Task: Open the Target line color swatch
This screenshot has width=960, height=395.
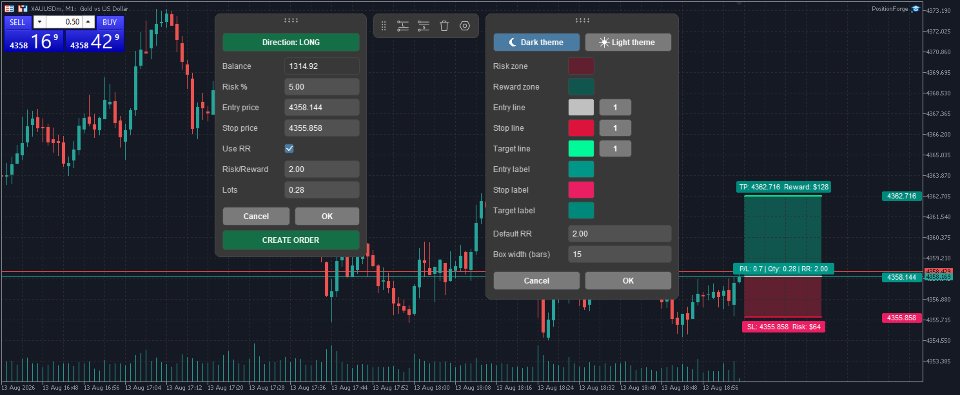Action: (581, 149)
